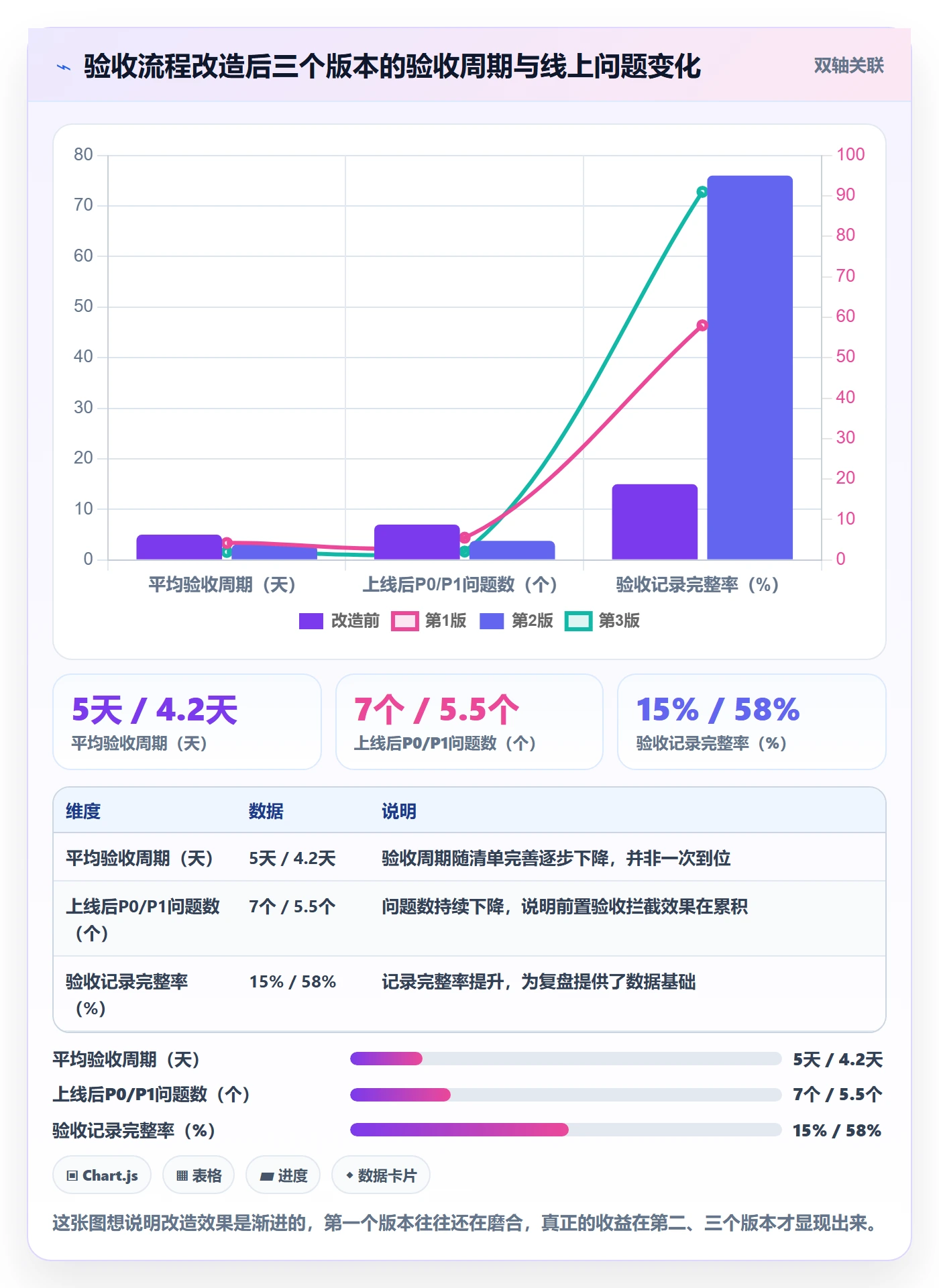Viewport: 939px width, 1288px height.
Task: Click the text 问题数持续下降，说明前置验收拦截效果在累积
Action: point(565,906)
